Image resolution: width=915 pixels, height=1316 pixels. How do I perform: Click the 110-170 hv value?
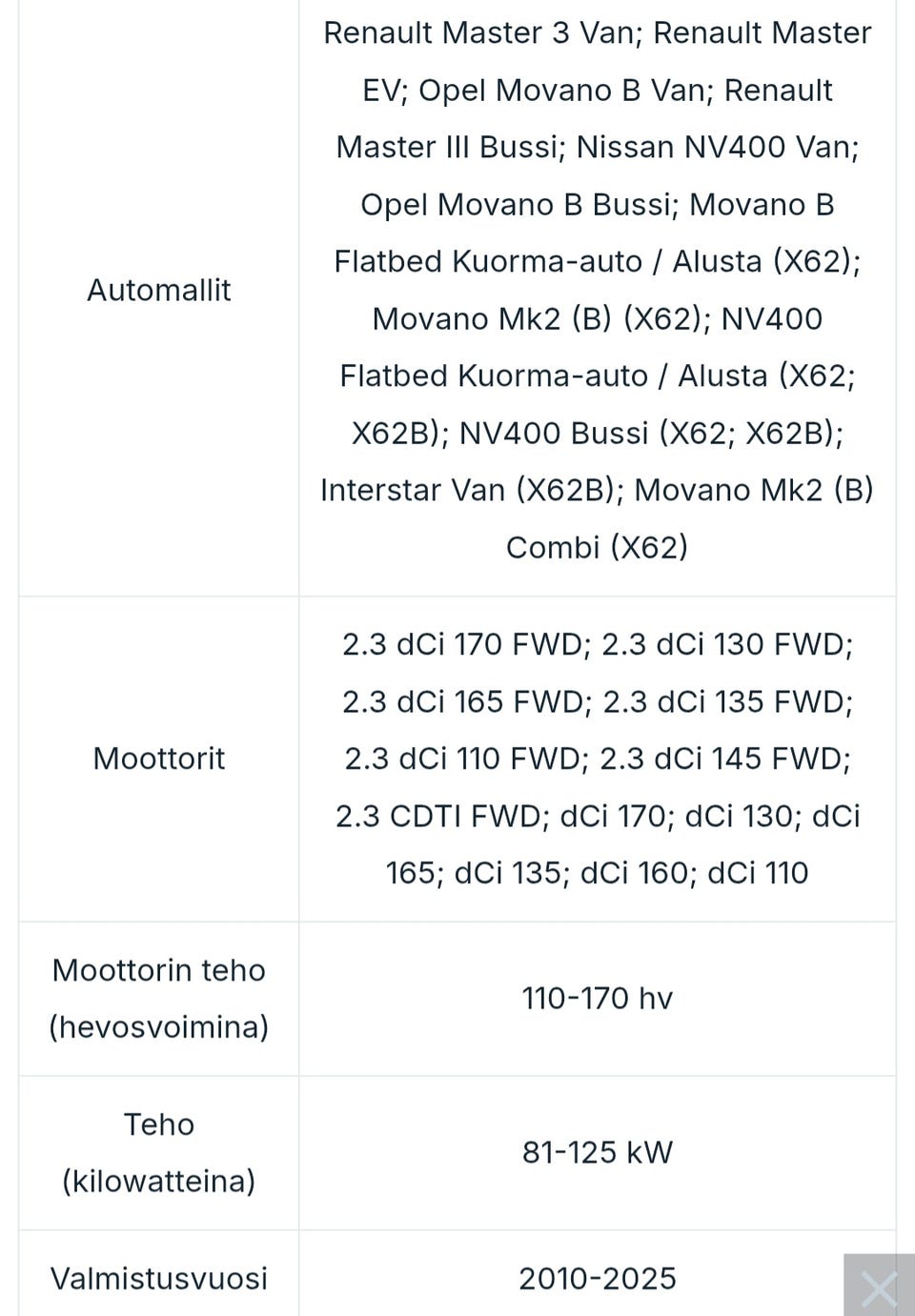(597, 999)
